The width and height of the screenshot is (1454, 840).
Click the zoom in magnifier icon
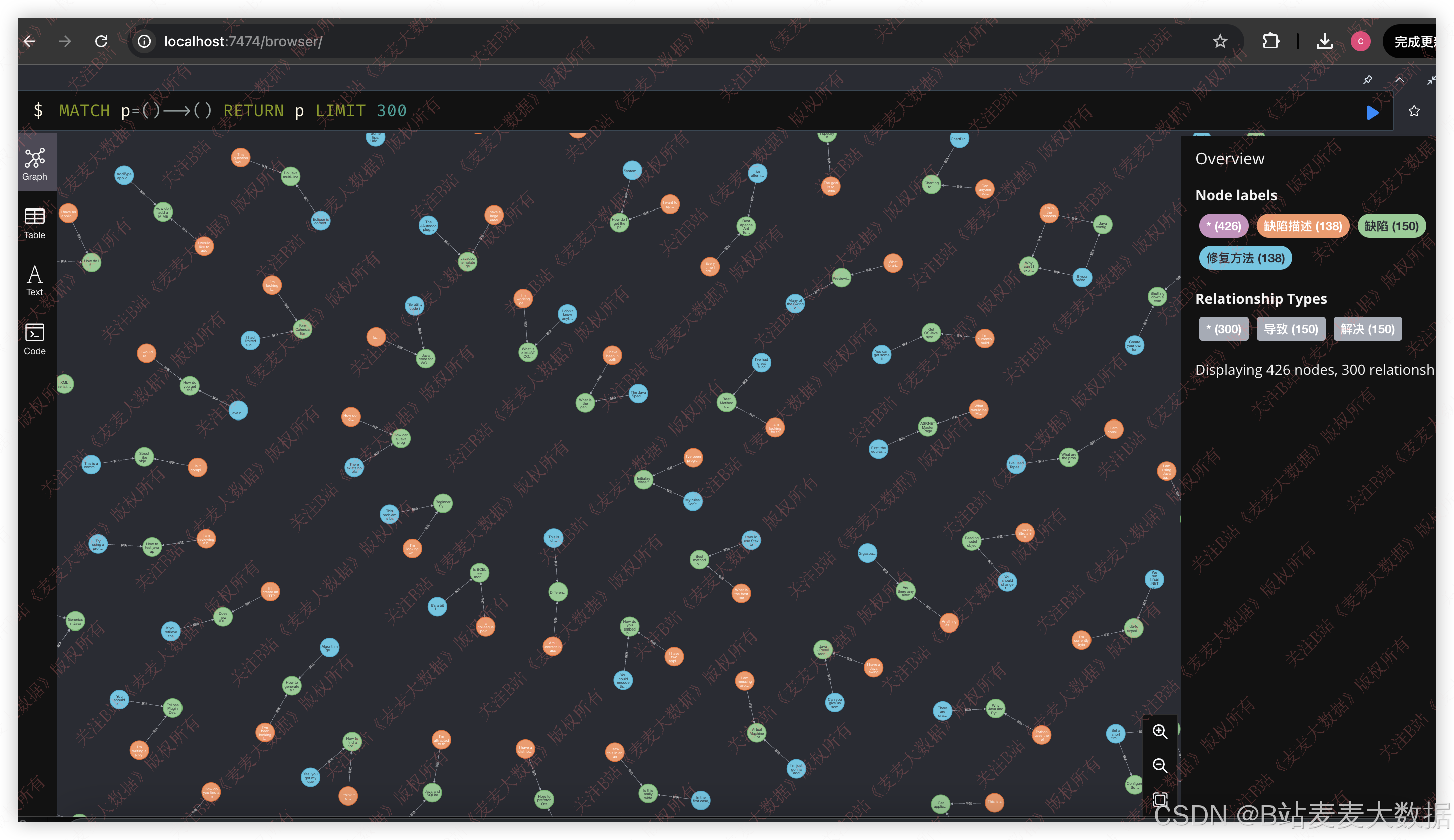coord(1160,732)
